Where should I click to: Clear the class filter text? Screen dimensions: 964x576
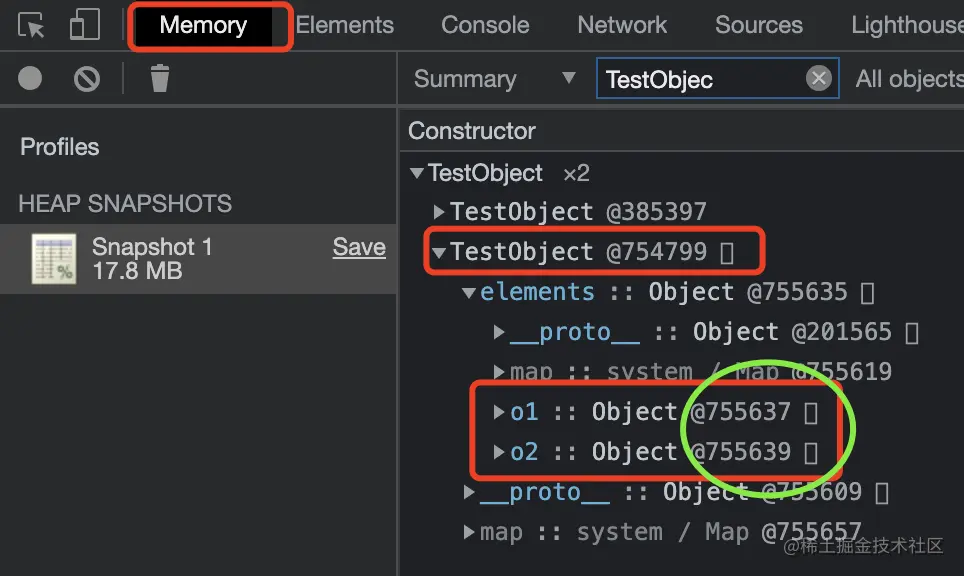tap(819, 79)
